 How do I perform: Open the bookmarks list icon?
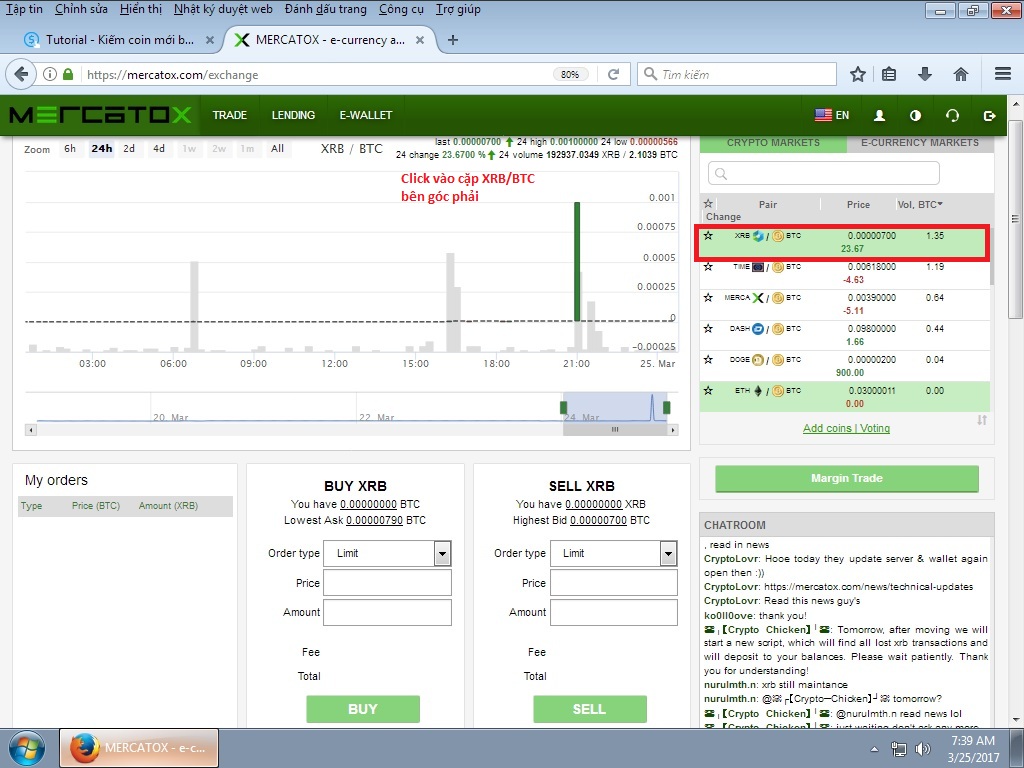pos(889,74)
